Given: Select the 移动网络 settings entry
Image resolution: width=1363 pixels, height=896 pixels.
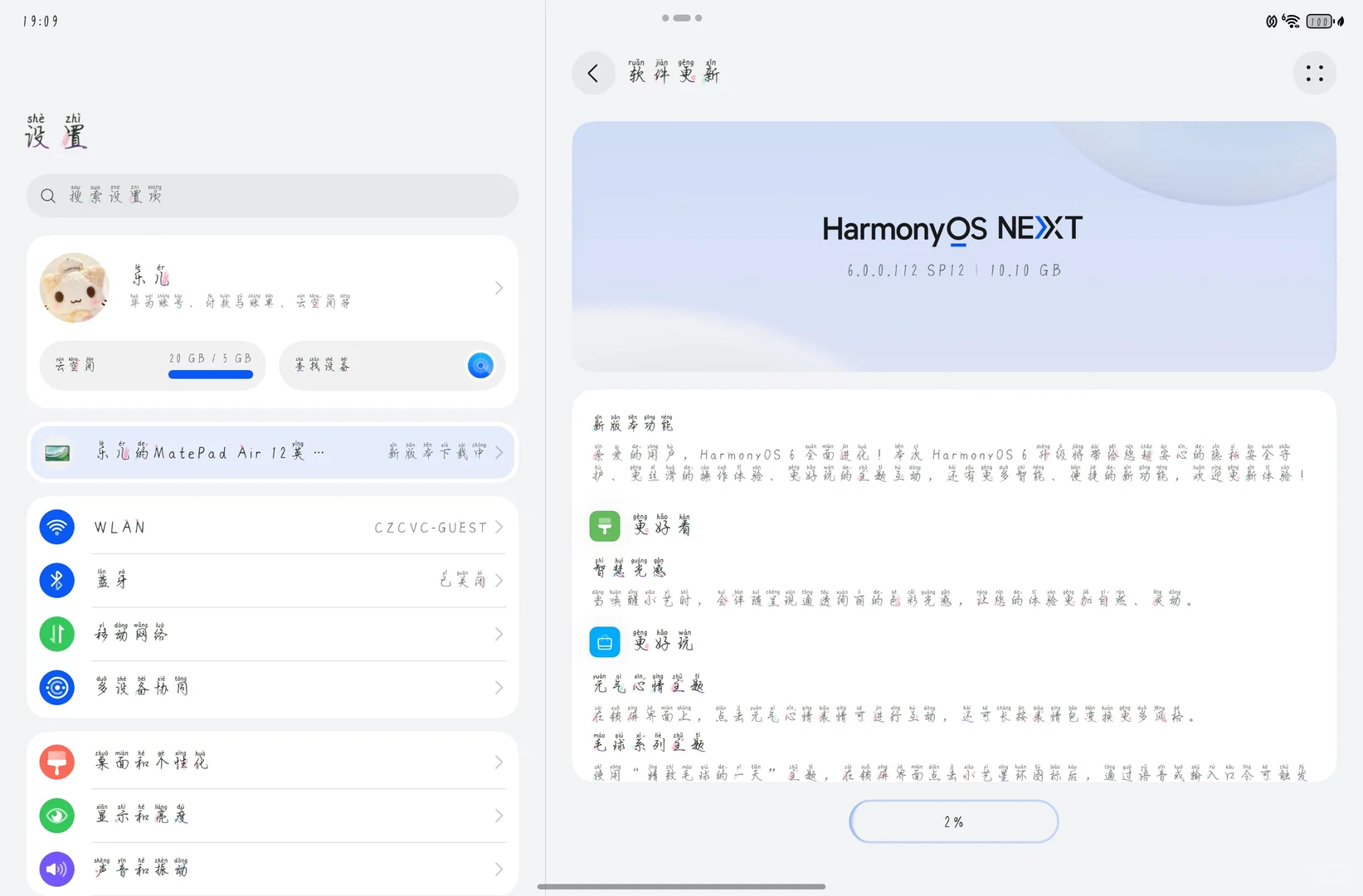Looking at the screenshot, I should (x=272, y=634).
